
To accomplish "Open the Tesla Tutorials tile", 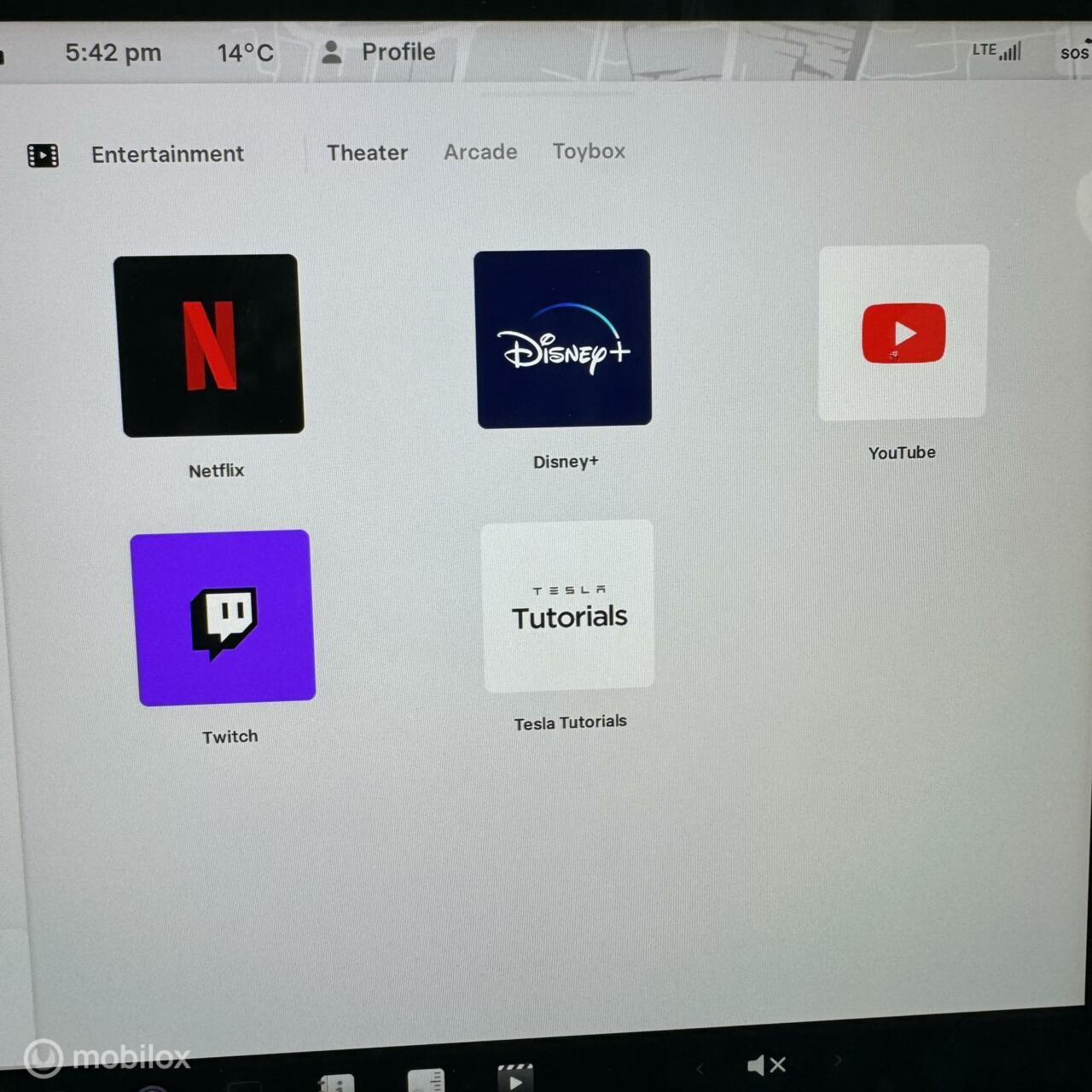I will tap(568, 606).
